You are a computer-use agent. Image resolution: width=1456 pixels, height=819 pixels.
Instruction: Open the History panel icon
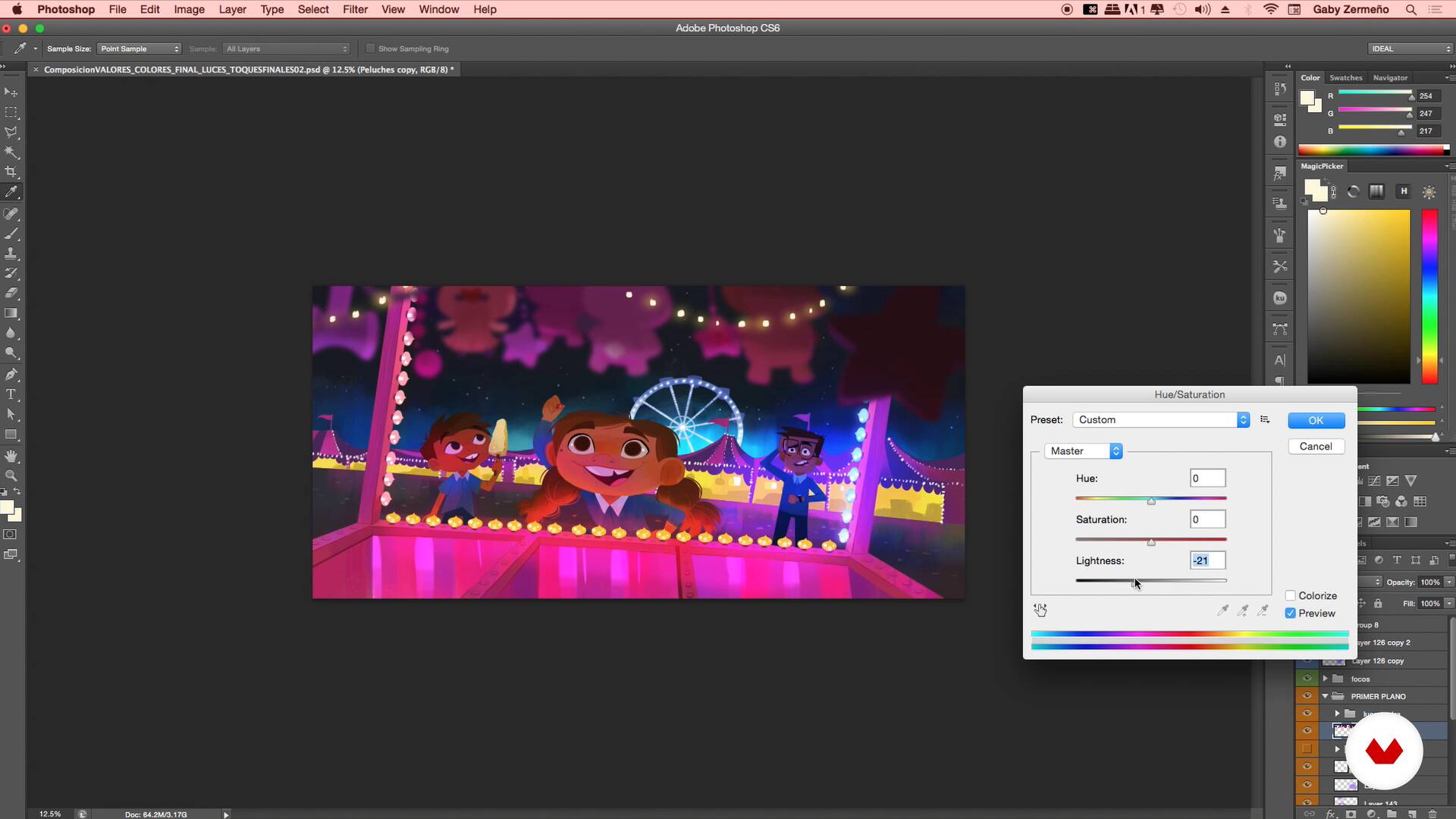[x=1280, y=89]
